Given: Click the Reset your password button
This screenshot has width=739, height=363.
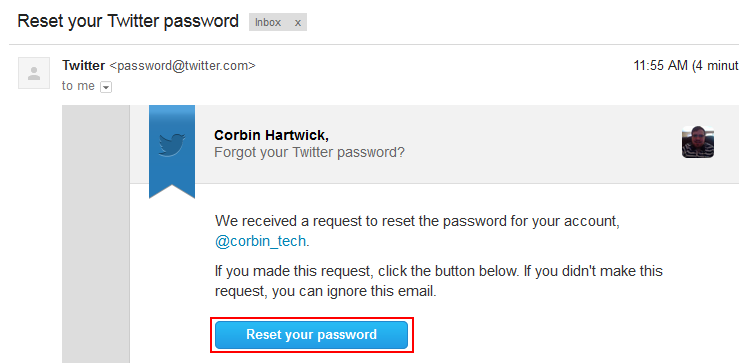Looking at the screenshot, I should click(x=312, y=335).
